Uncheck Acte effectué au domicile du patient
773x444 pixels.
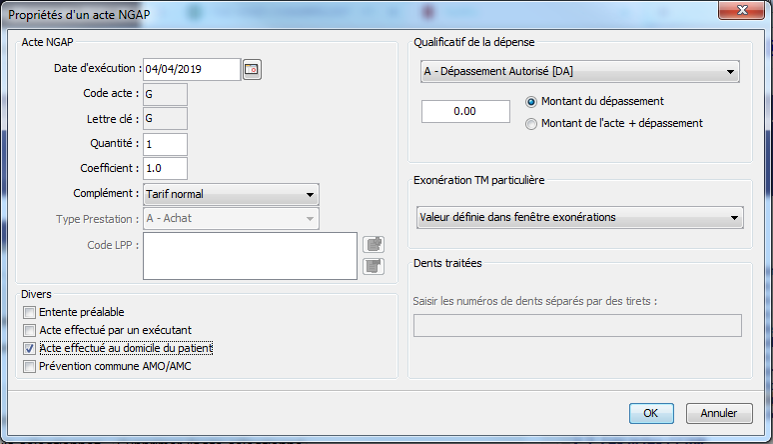coord(29,348)
